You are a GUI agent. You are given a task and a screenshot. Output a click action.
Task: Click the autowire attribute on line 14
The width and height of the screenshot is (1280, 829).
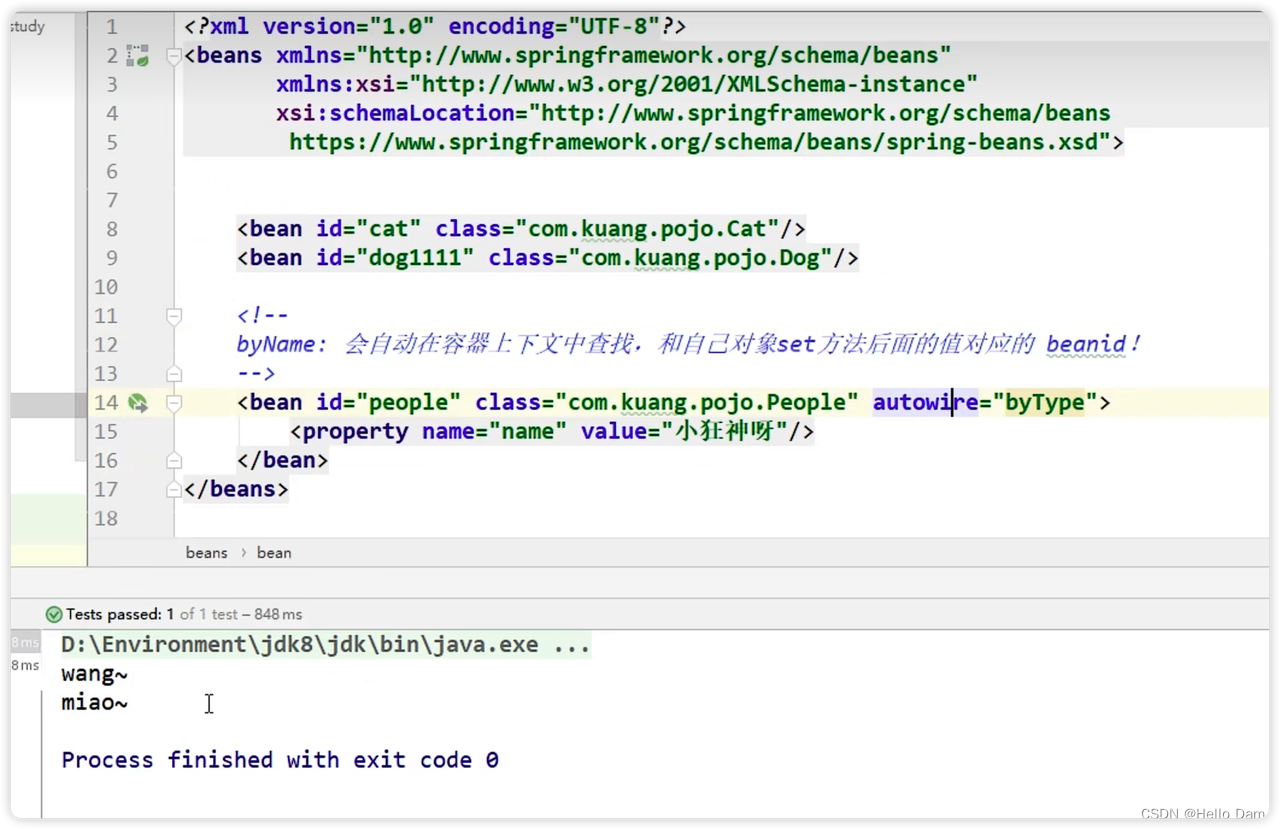925,403
